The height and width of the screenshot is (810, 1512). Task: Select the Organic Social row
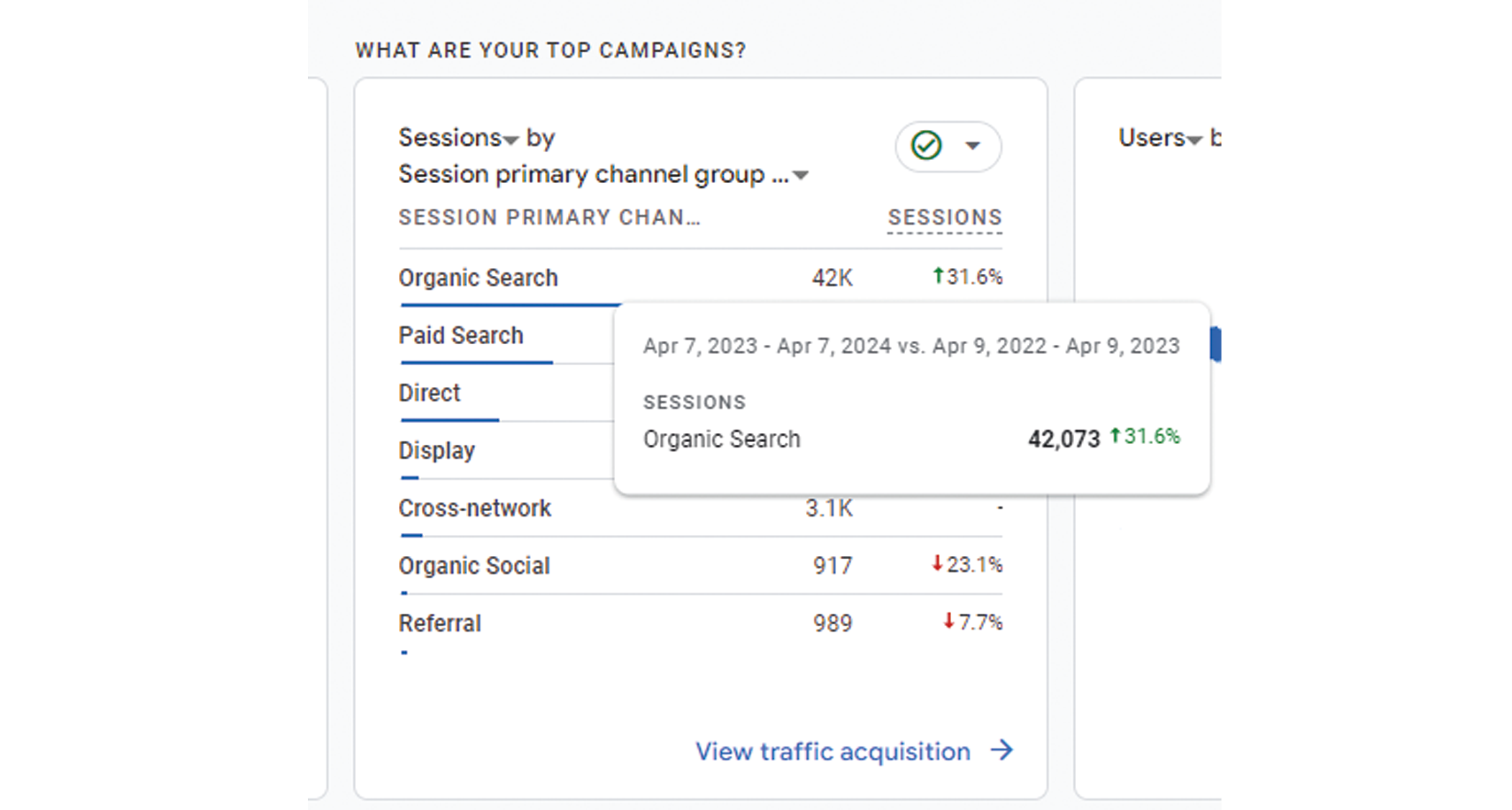700,565
